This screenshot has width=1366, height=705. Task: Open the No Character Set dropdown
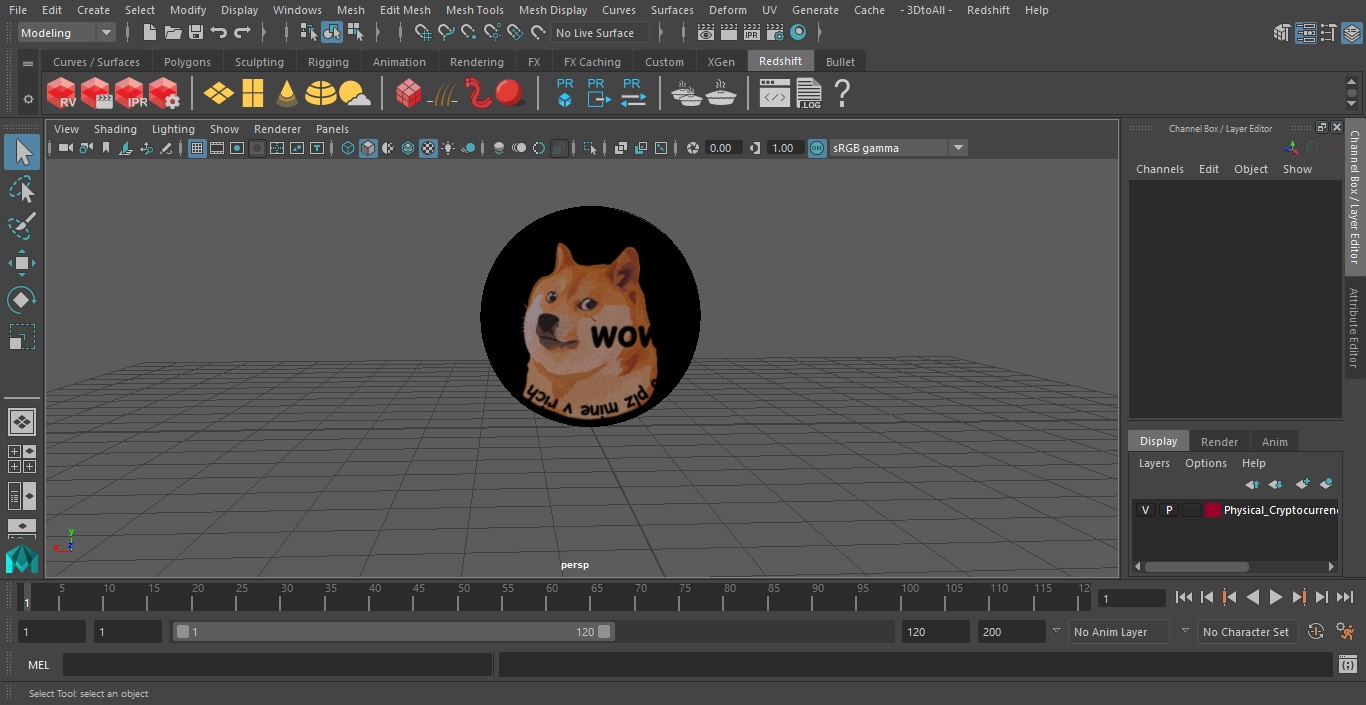(x=1247, y=632)
